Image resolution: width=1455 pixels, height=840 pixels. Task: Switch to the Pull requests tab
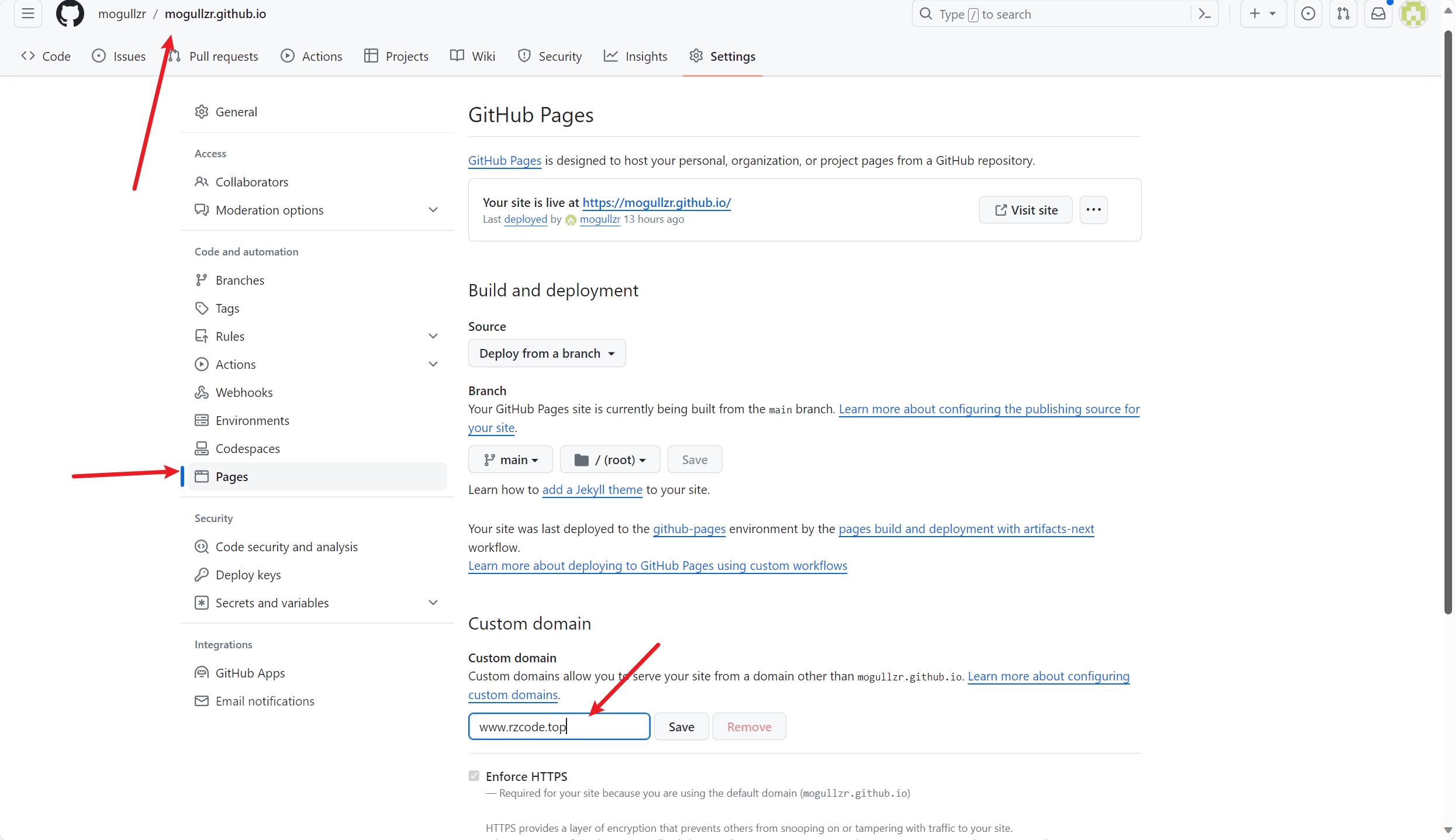point(213,56)
